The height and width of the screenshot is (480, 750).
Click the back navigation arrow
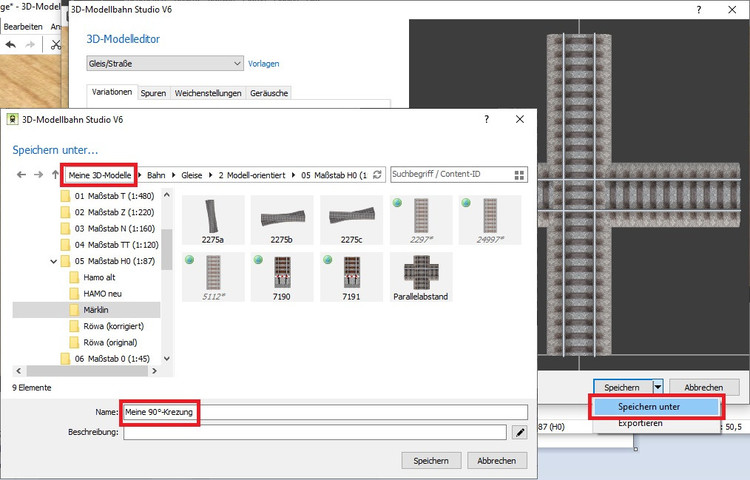tap(21, 175)
